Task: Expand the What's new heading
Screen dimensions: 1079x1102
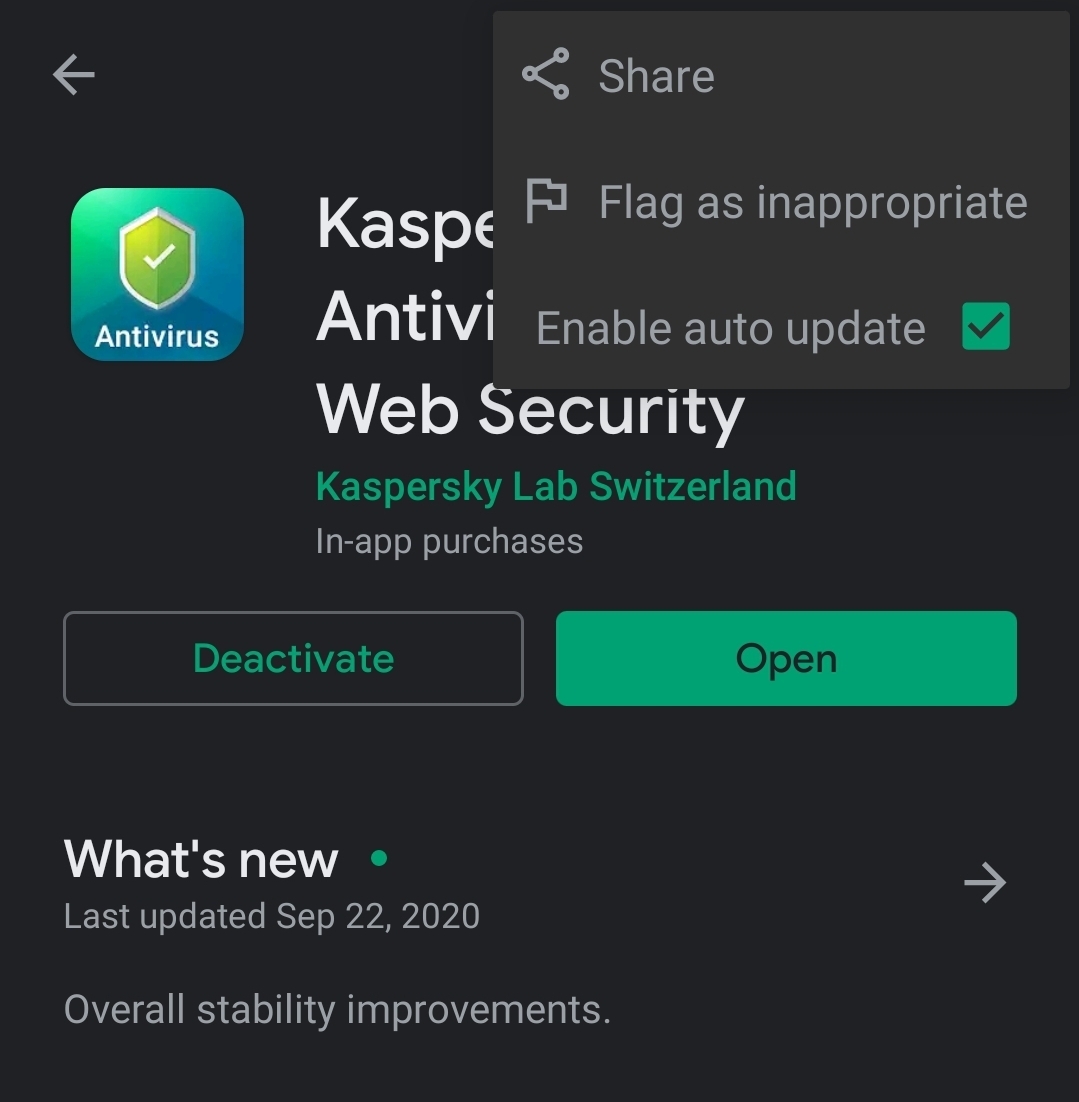Action: point(201,859)
